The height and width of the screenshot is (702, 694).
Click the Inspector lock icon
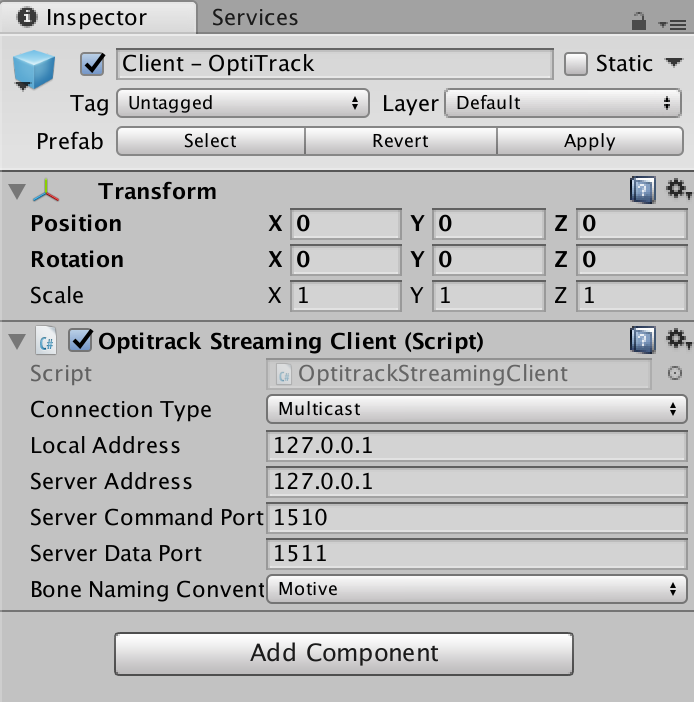point(638,21)
